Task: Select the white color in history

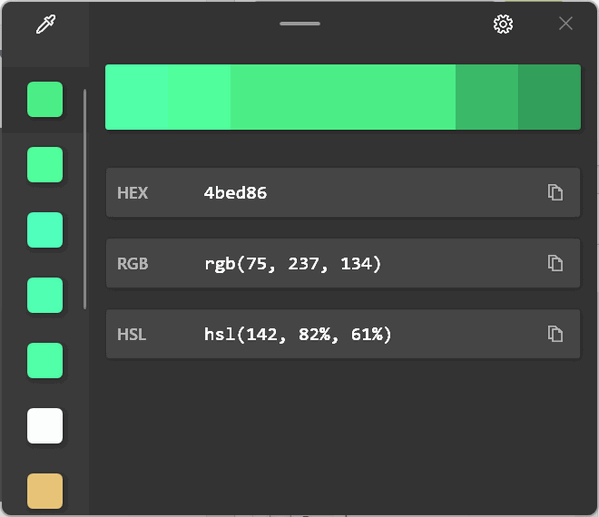Action: tap(45, 426)
